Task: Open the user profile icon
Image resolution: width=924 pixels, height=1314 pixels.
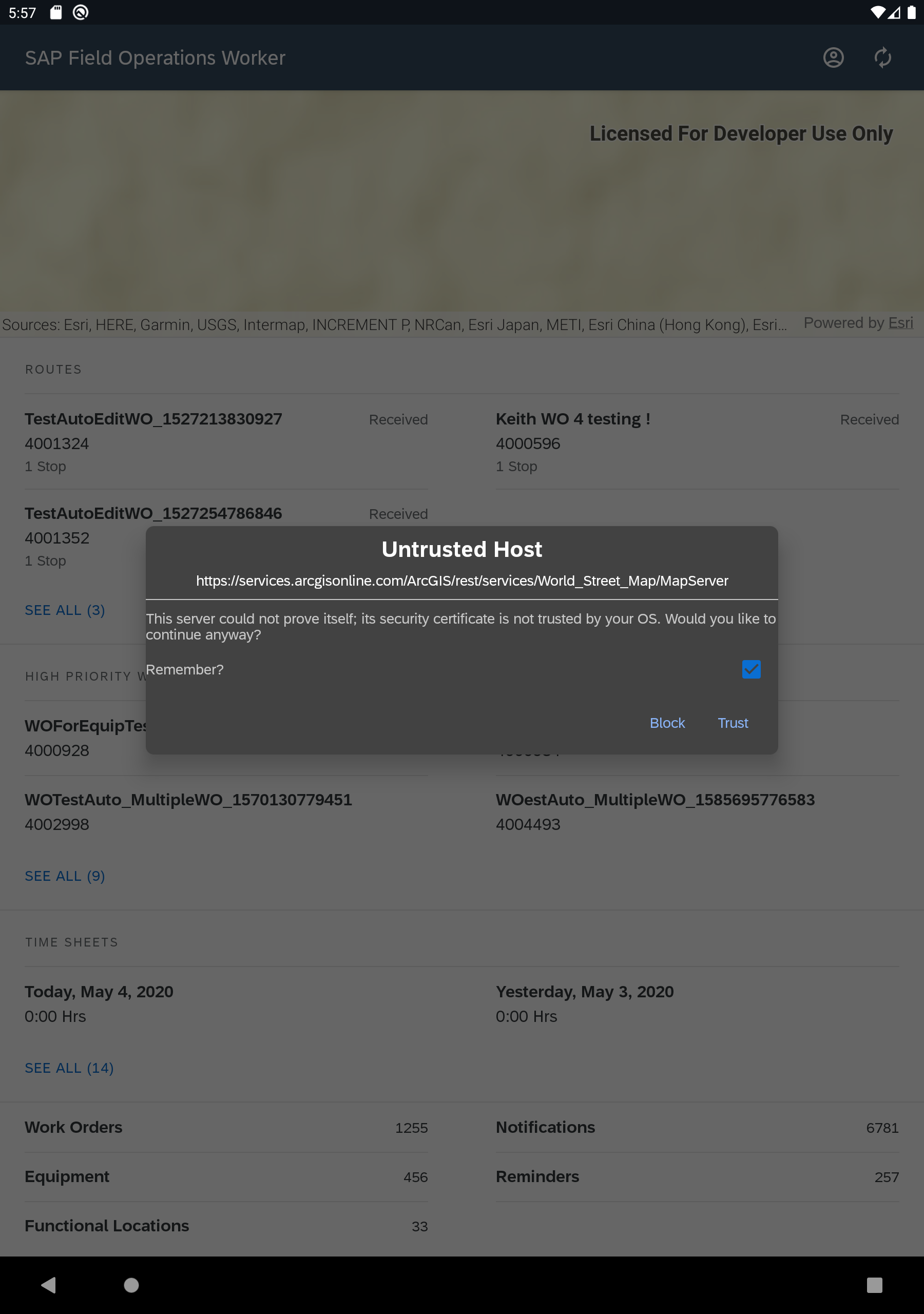Action: [833, 57]
